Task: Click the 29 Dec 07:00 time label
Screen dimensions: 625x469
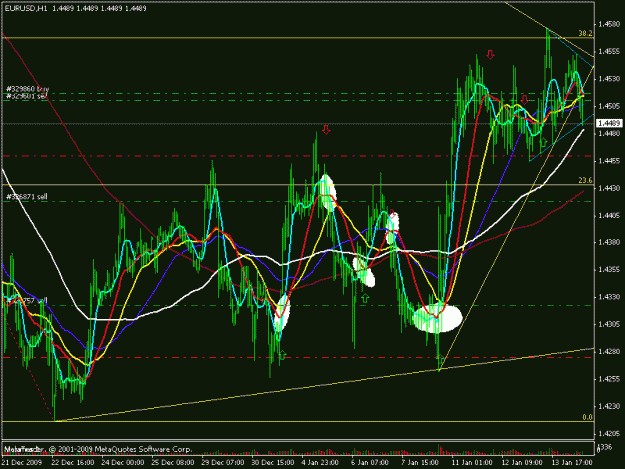Action: 222,463
